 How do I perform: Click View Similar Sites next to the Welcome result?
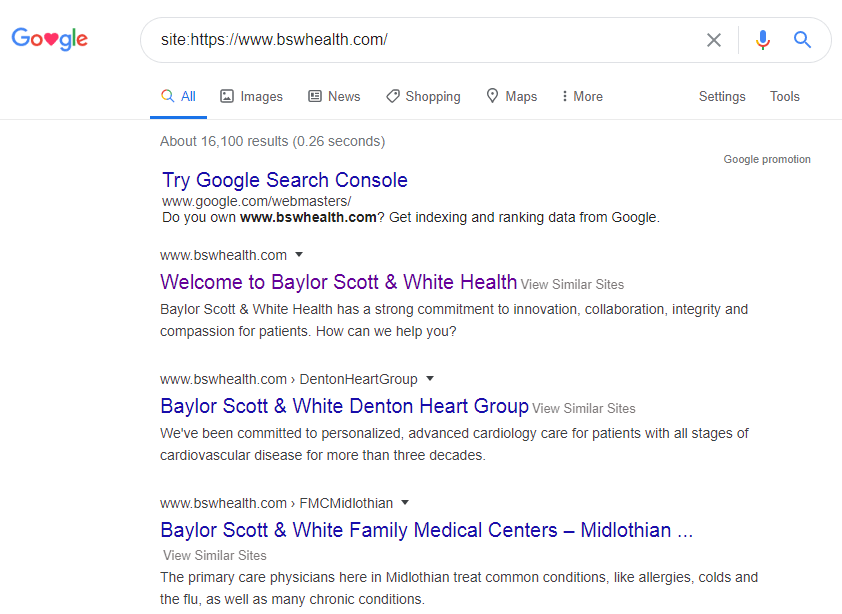pos(572,284)
